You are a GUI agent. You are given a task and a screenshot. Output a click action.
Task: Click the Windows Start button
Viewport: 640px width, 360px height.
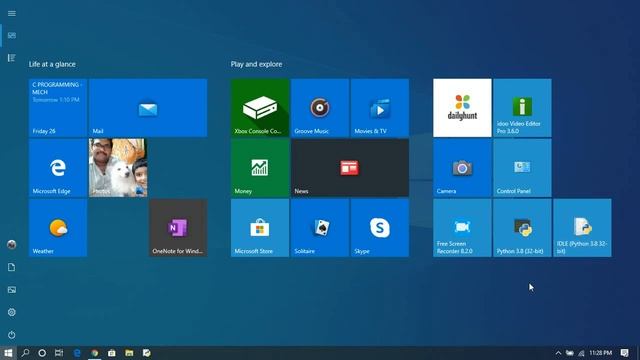[8, 353]
